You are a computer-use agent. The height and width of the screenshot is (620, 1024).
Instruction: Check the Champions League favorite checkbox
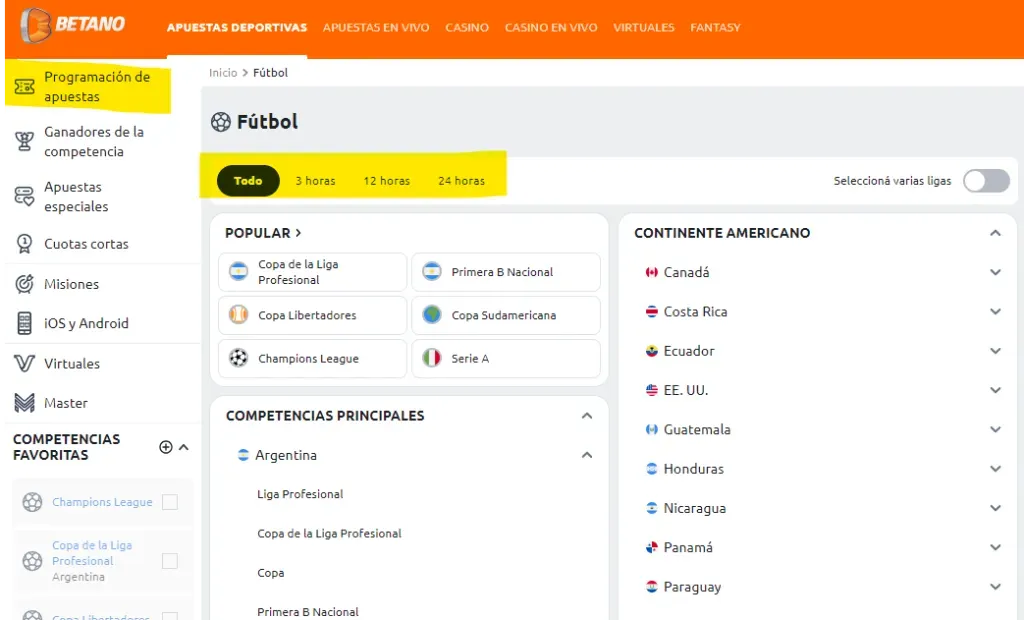[170, 502]
